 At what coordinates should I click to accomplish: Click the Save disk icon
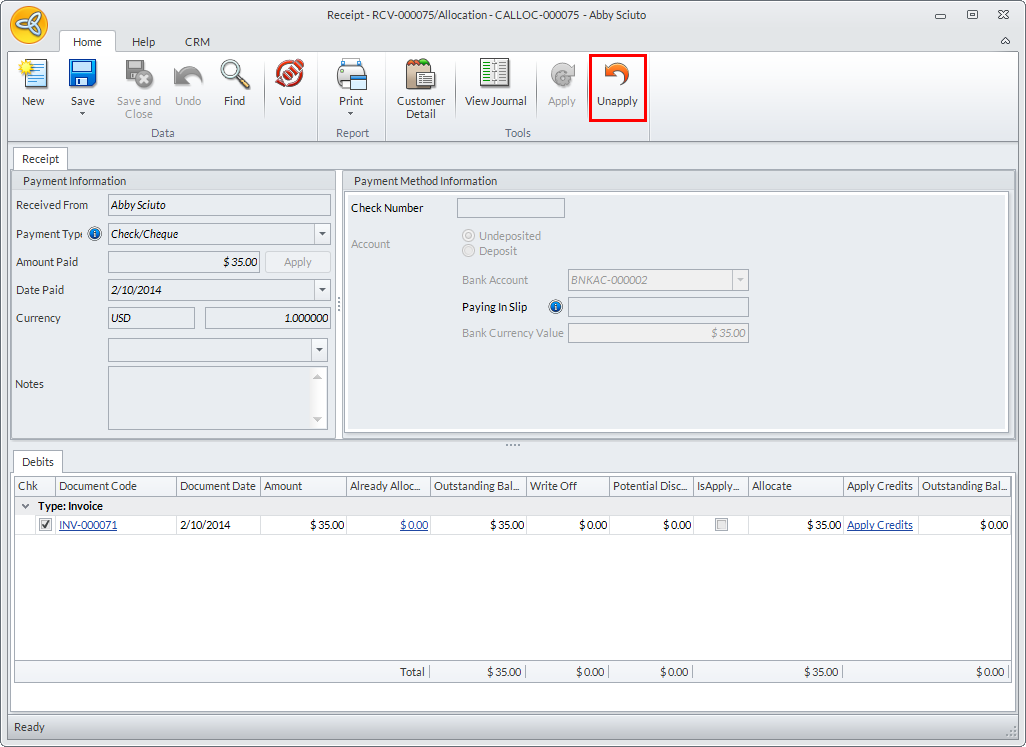coord(82,76)
